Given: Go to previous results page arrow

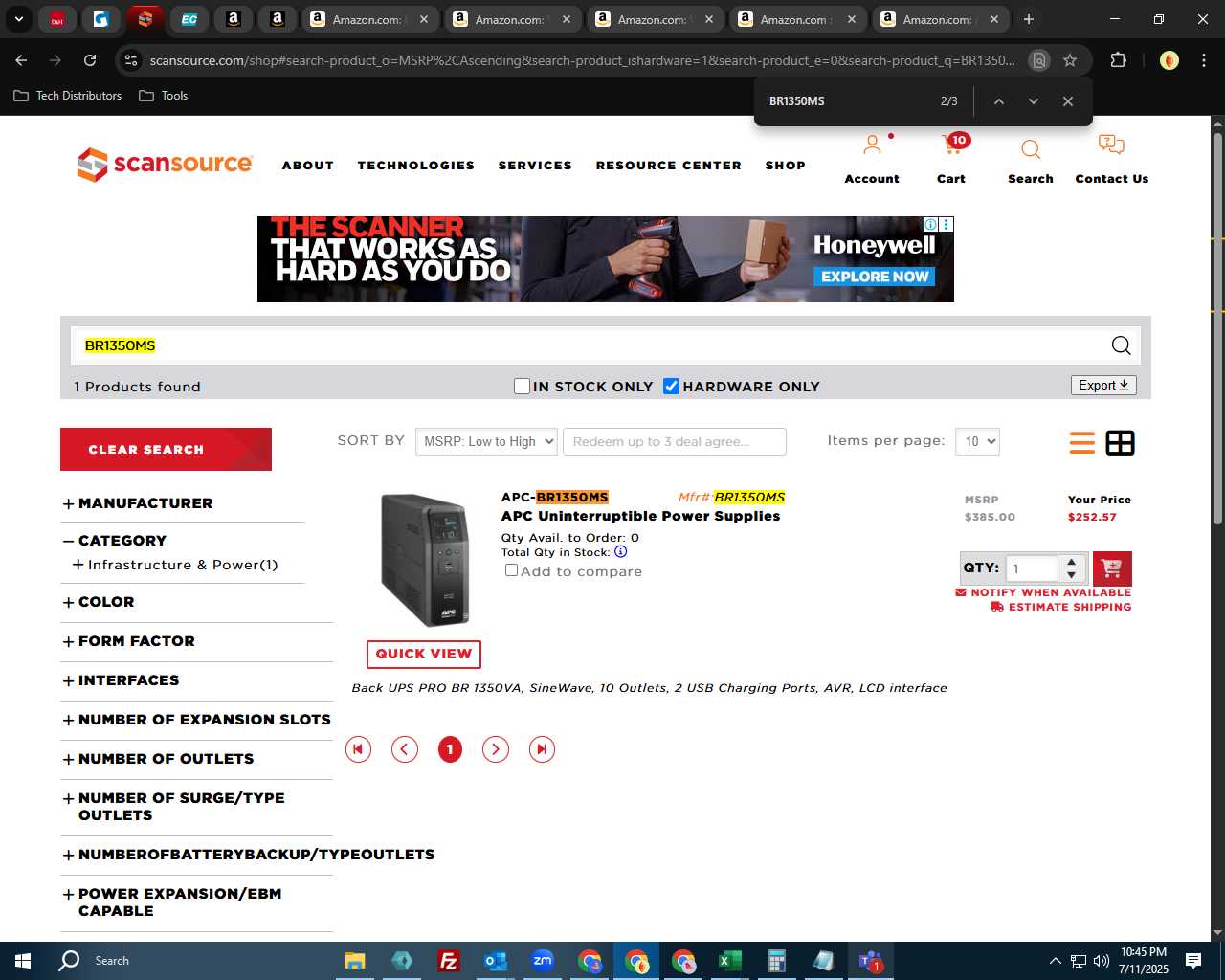Looking at the screenshot, I should click(405, 749).
